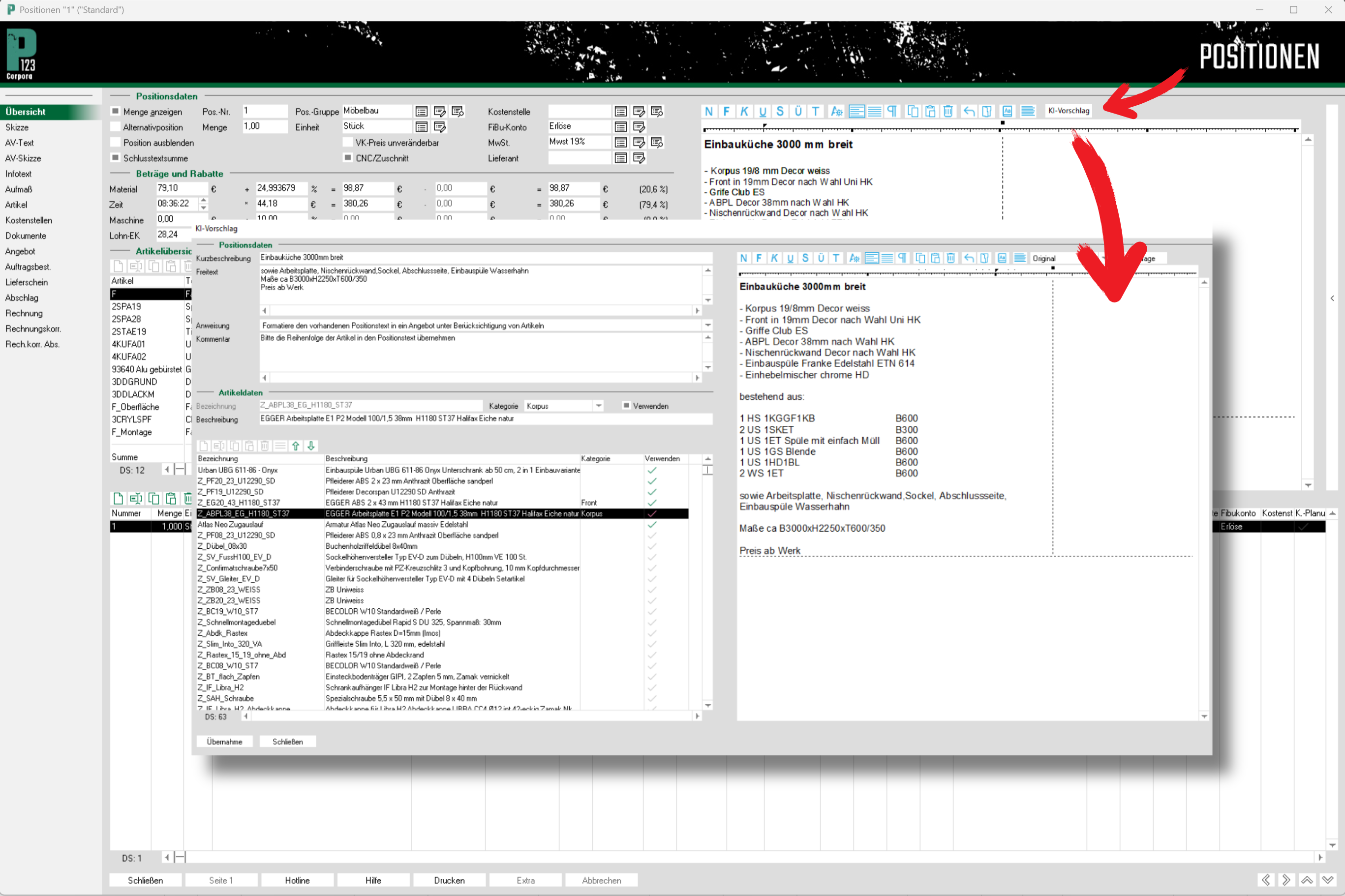Open the Anweisung dropdown
1345x896 pixels.
click(x=707, y=325)
